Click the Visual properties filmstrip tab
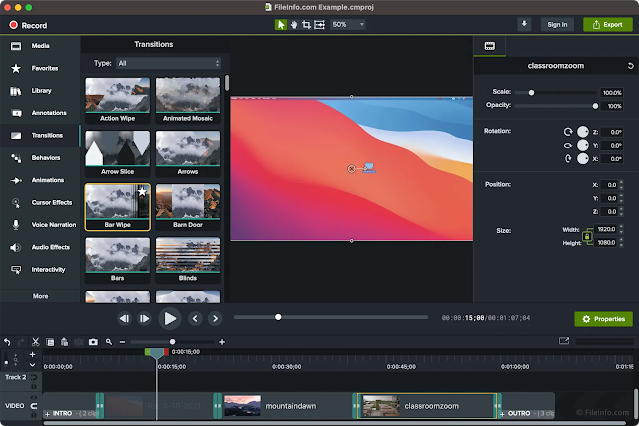 click(x=489, y=46)
